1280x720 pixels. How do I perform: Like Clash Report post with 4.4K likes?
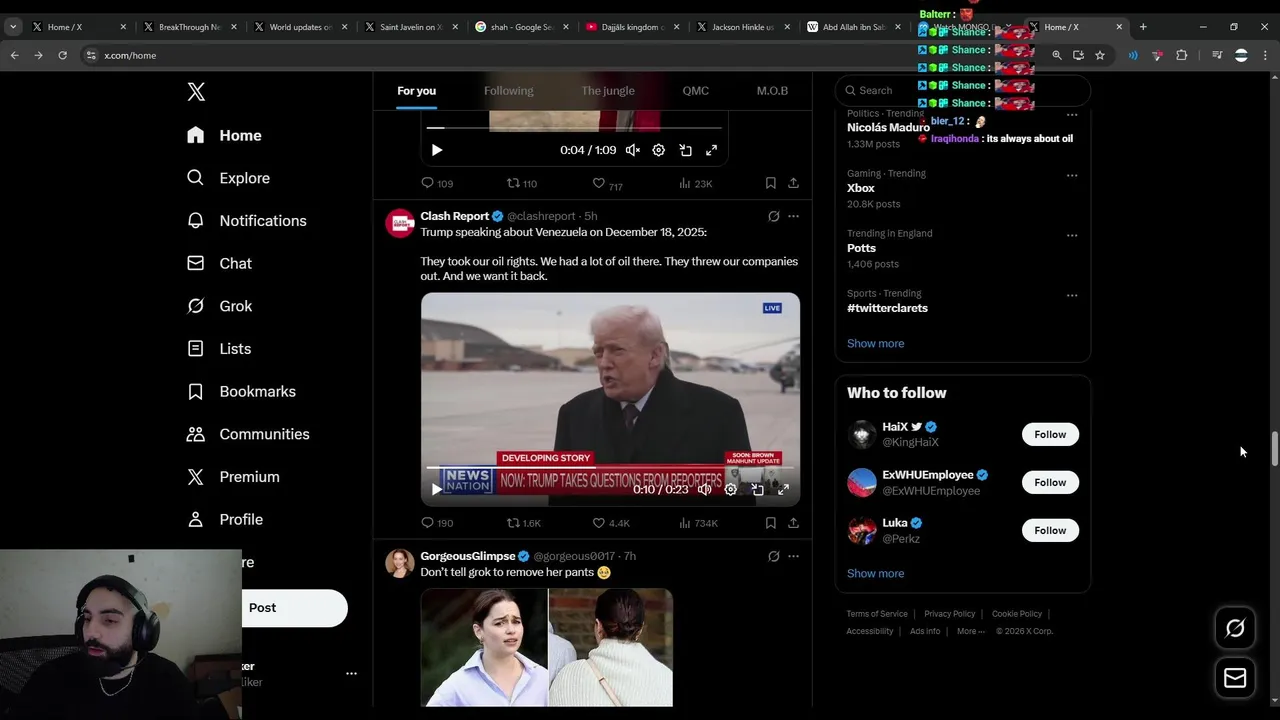610,523
